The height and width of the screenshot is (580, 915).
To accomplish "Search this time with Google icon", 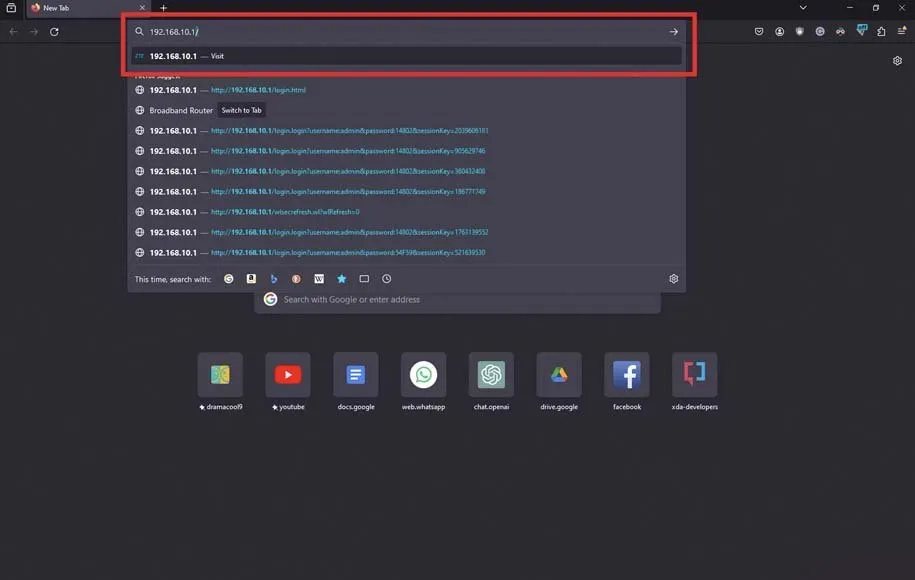I will click(x=229, y=279).
